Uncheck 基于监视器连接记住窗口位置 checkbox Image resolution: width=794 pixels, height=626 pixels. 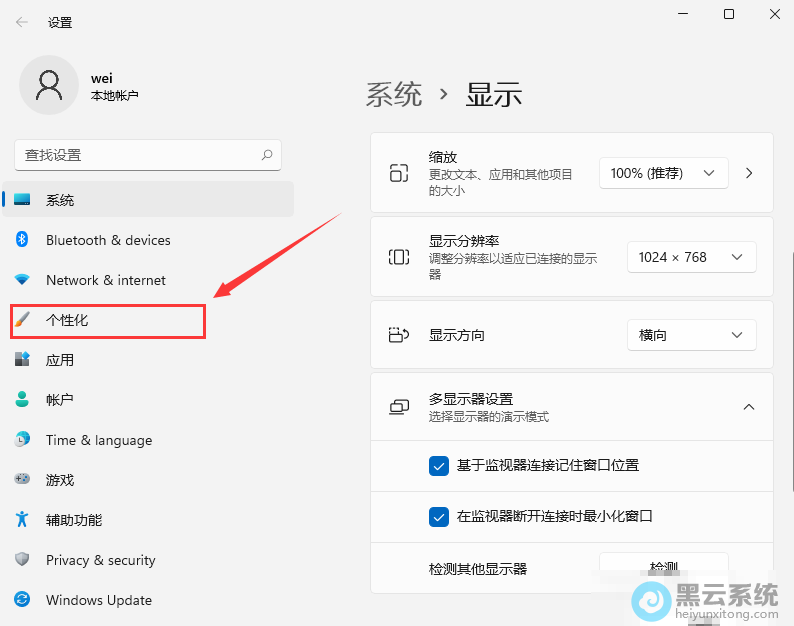point(438,465)
